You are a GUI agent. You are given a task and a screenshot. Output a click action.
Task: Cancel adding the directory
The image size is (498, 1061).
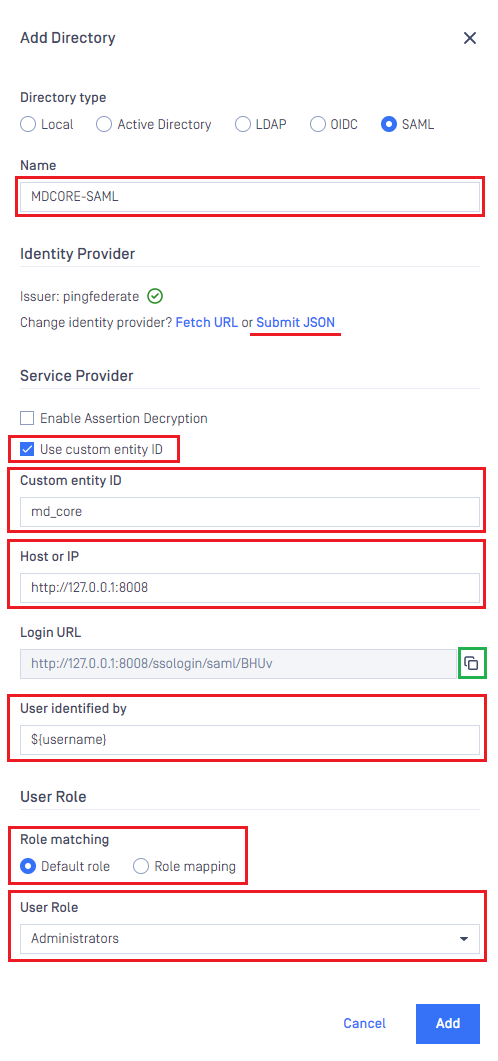tap(365, 1023)
